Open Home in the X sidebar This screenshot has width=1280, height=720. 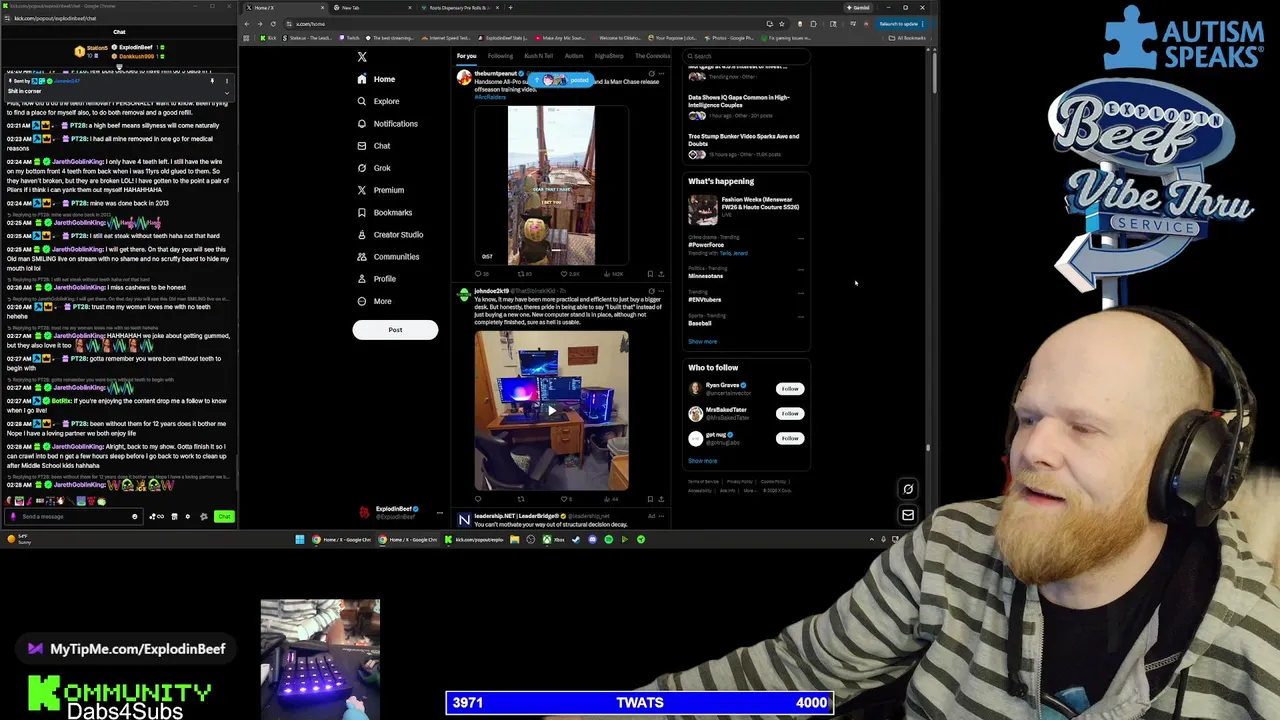(x=376, y=79)
